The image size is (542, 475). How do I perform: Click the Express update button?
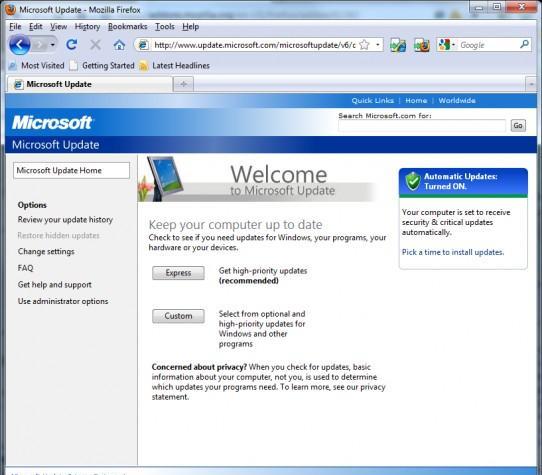pos(178,273)
